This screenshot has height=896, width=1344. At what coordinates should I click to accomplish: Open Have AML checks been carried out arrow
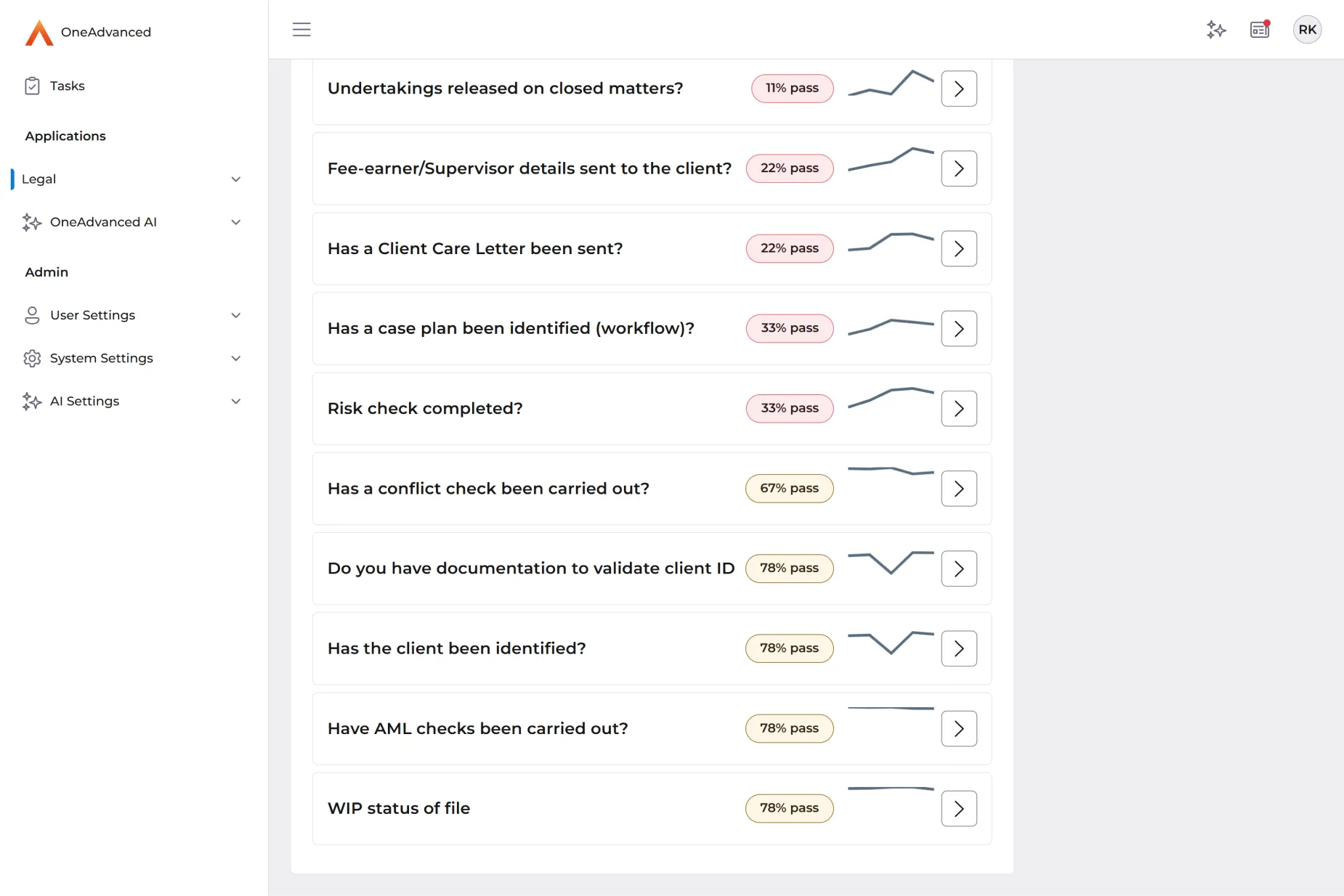point(959,729)
